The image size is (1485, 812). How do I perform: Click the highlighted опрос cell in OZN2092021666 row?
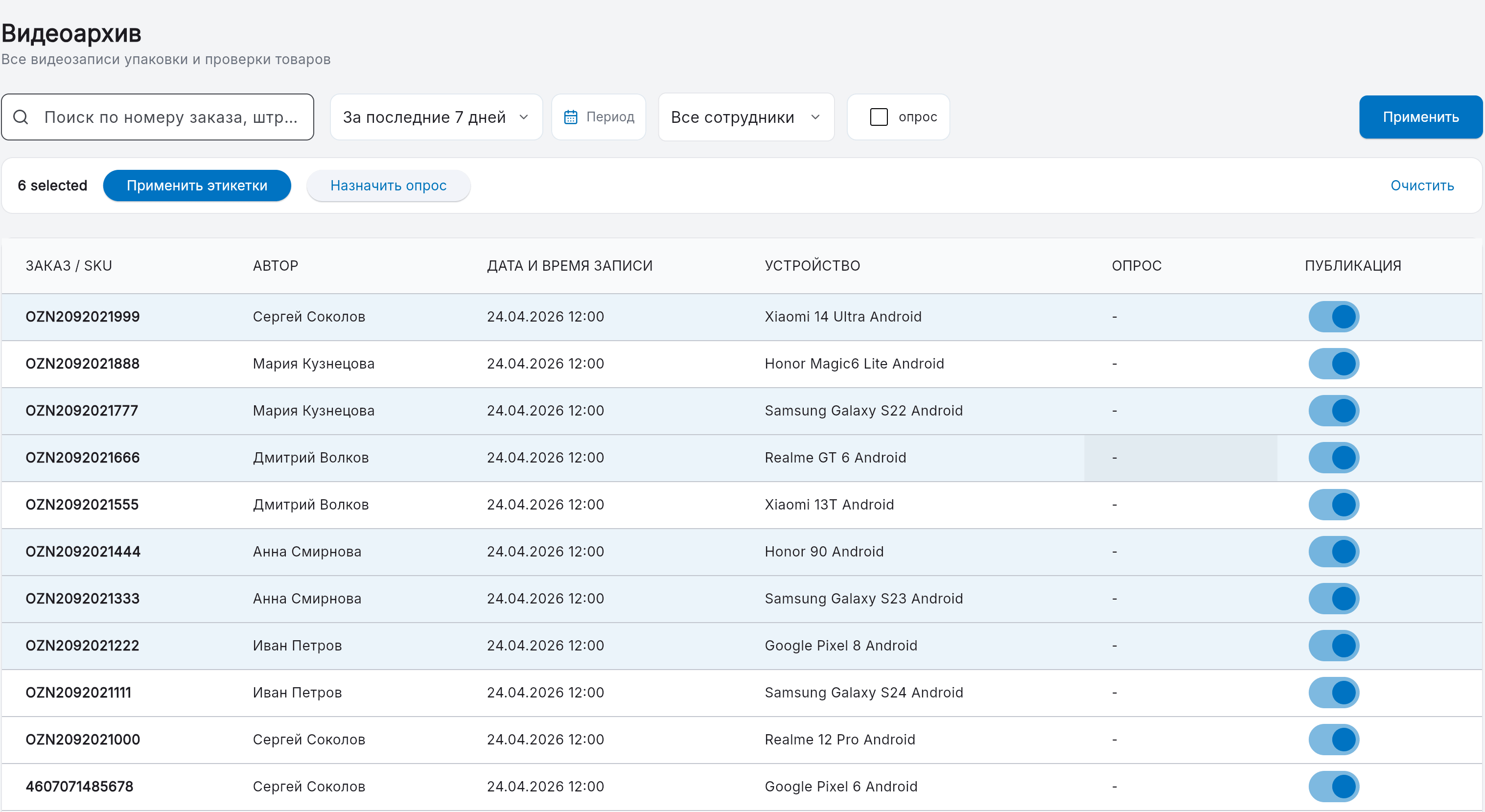(1180, 458)
